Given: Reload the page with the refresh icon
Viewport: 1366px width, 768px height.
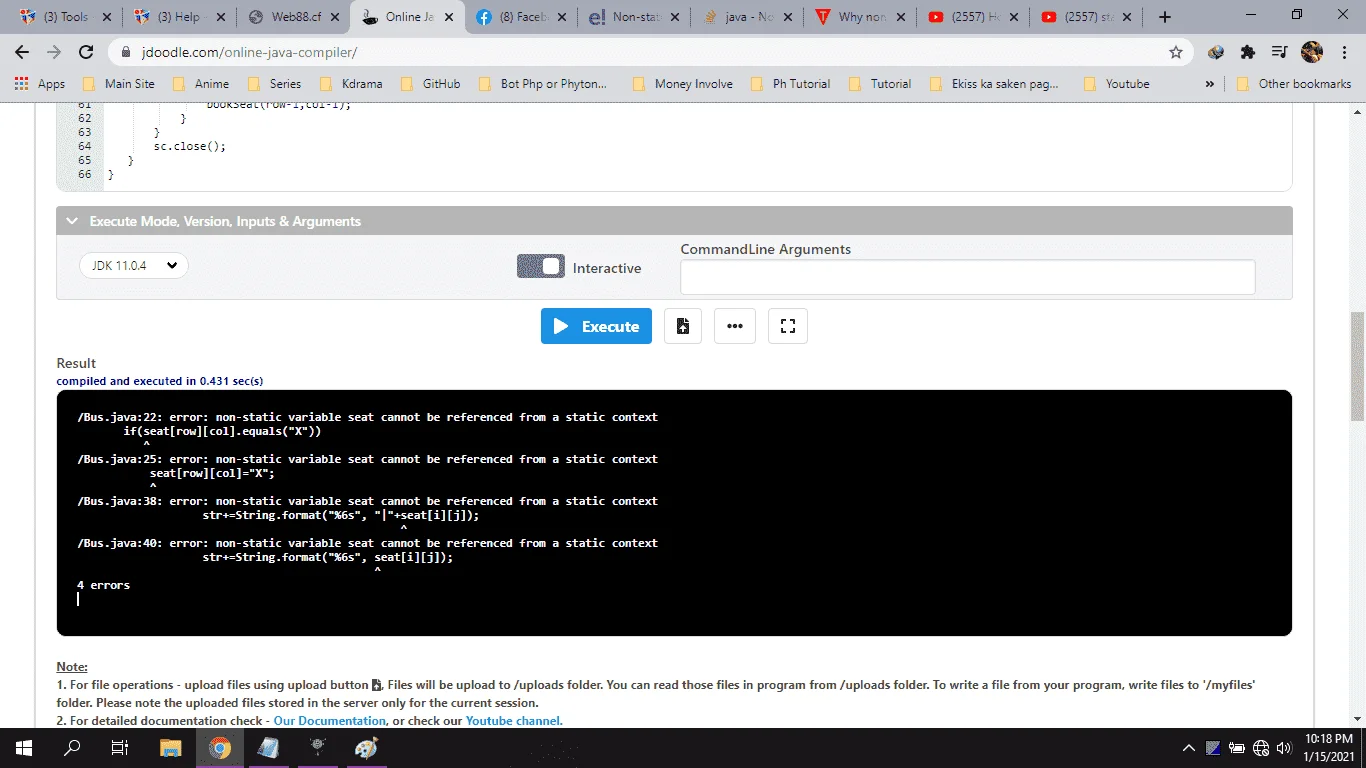Looking at the screenshot, I should point(86,52).
